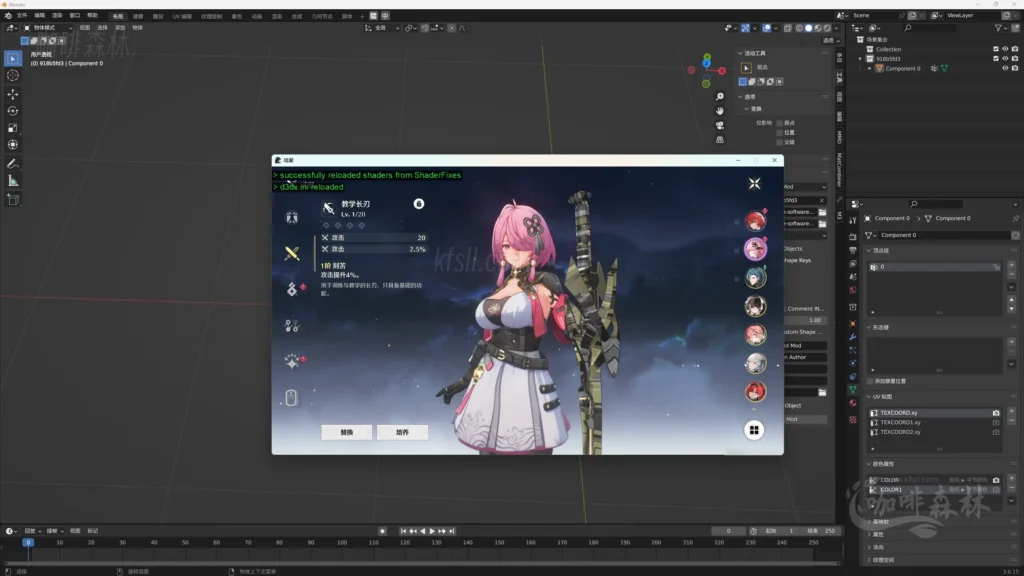Disable render camera toggle for Collection
The width and height of the screenshot is (1024, 576).
pos(1014,49)
